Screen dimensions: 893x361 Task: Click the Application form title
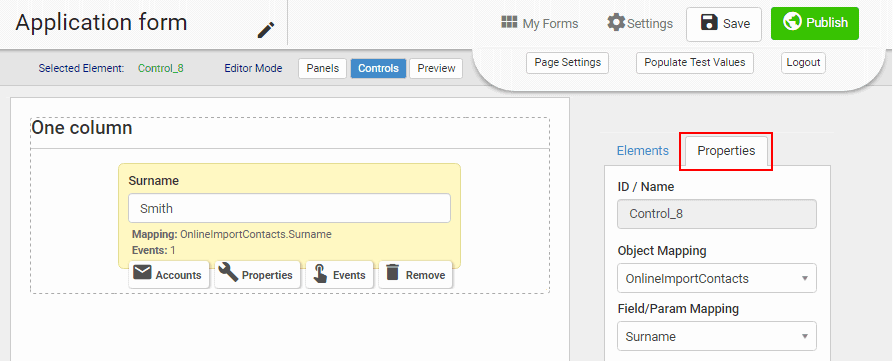(x=101, y=23)
